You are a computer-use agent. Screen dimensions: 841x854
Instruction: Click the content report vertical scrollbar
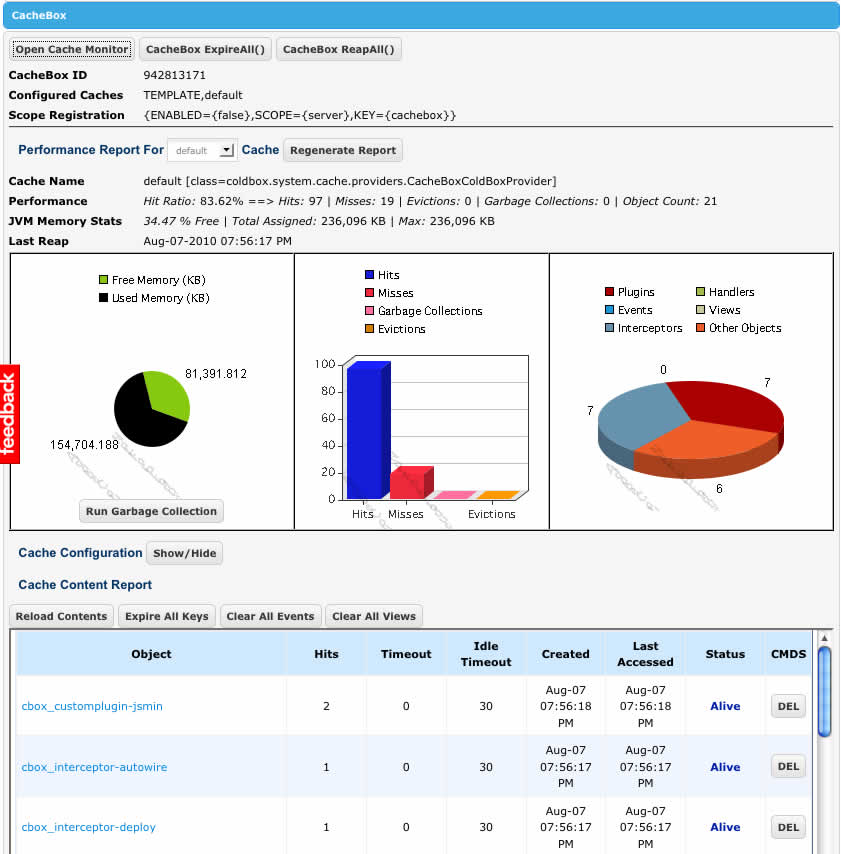tap(824, 692)
